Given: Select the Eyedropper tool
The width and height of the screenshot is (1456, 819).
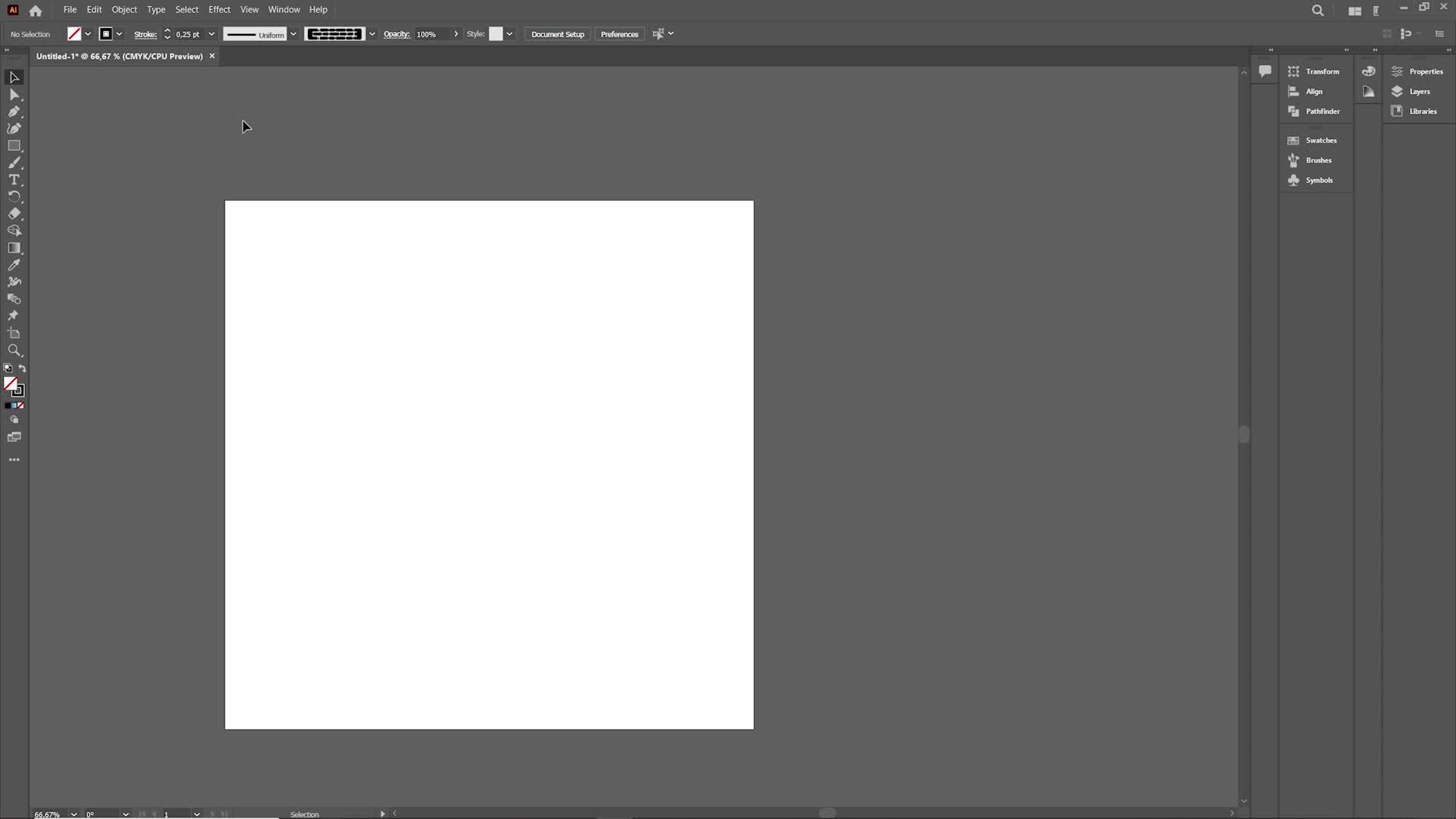Looking at the screenshot, I should [14, 265].
